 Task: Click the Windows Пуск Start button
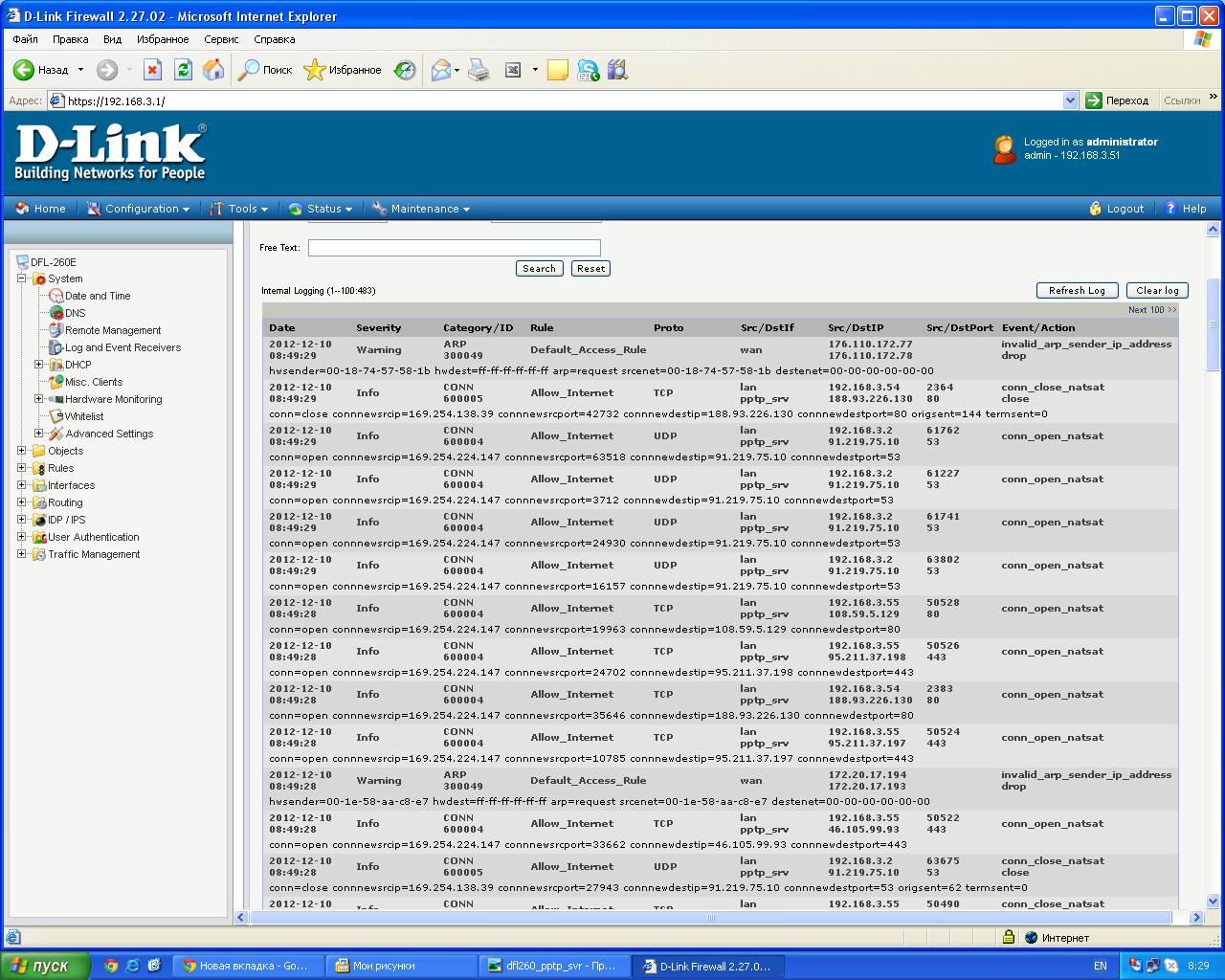(46, 966)
